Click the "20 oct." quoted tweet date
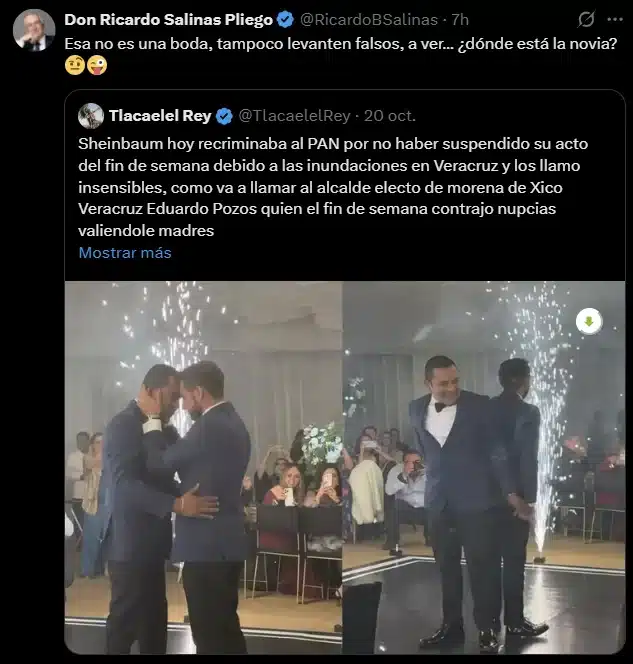This screenshot has width=633, height=664. [389, 115]
